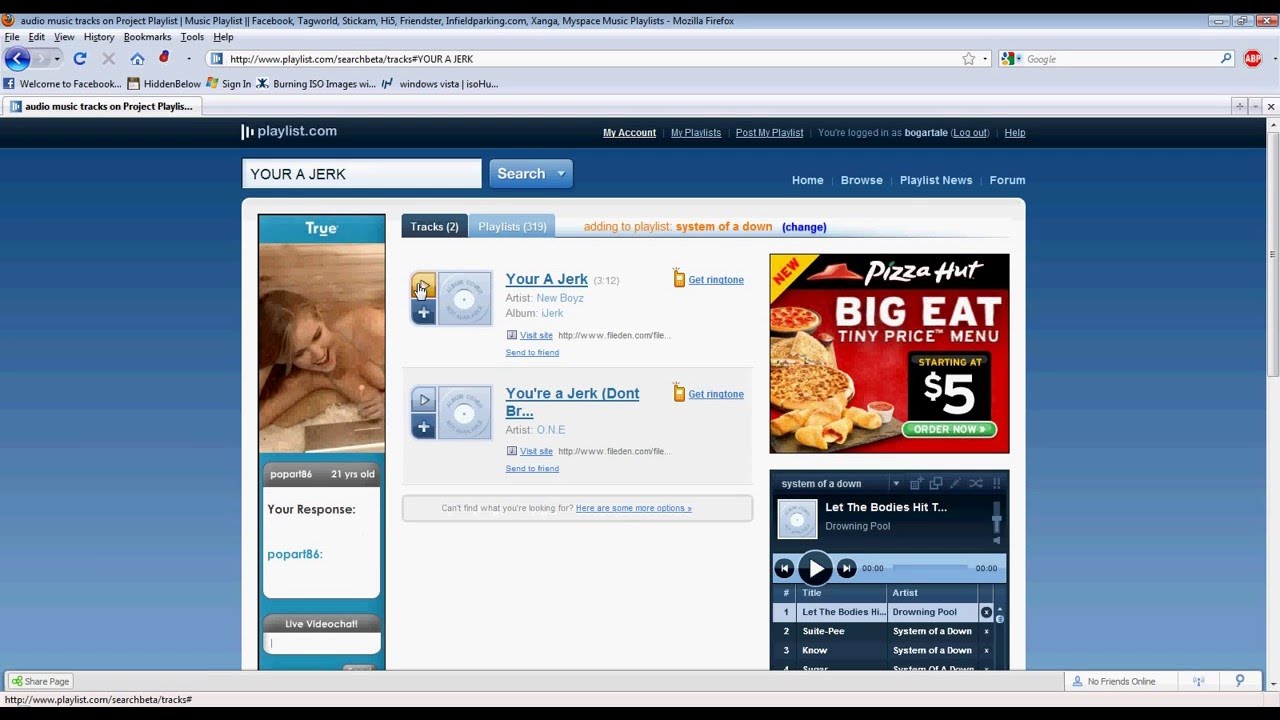
Task: Skip to next track in player
Action: pos(846,569)
